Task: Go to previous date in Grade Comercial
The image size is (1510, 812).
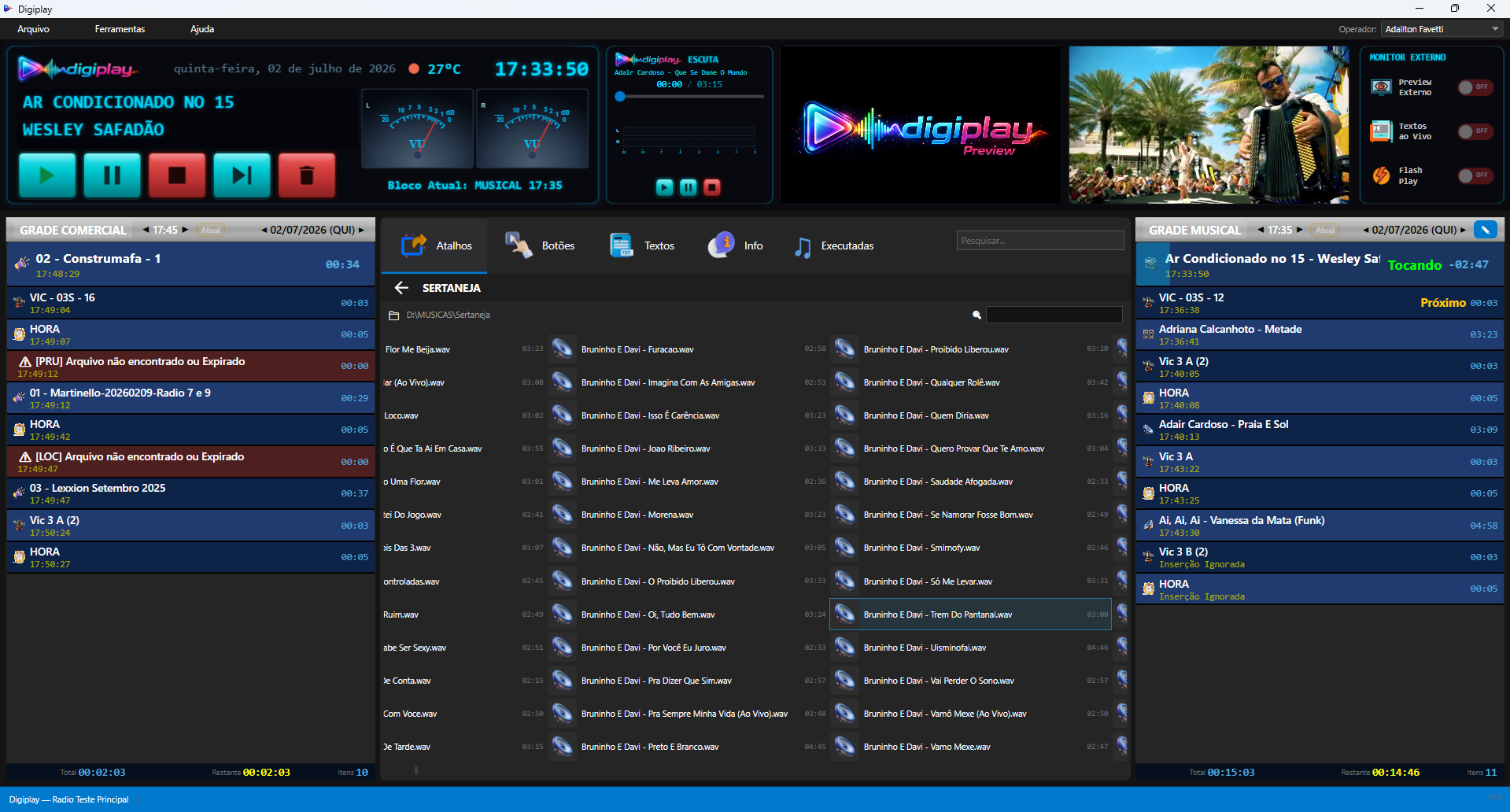Action: tap(264, 230)
